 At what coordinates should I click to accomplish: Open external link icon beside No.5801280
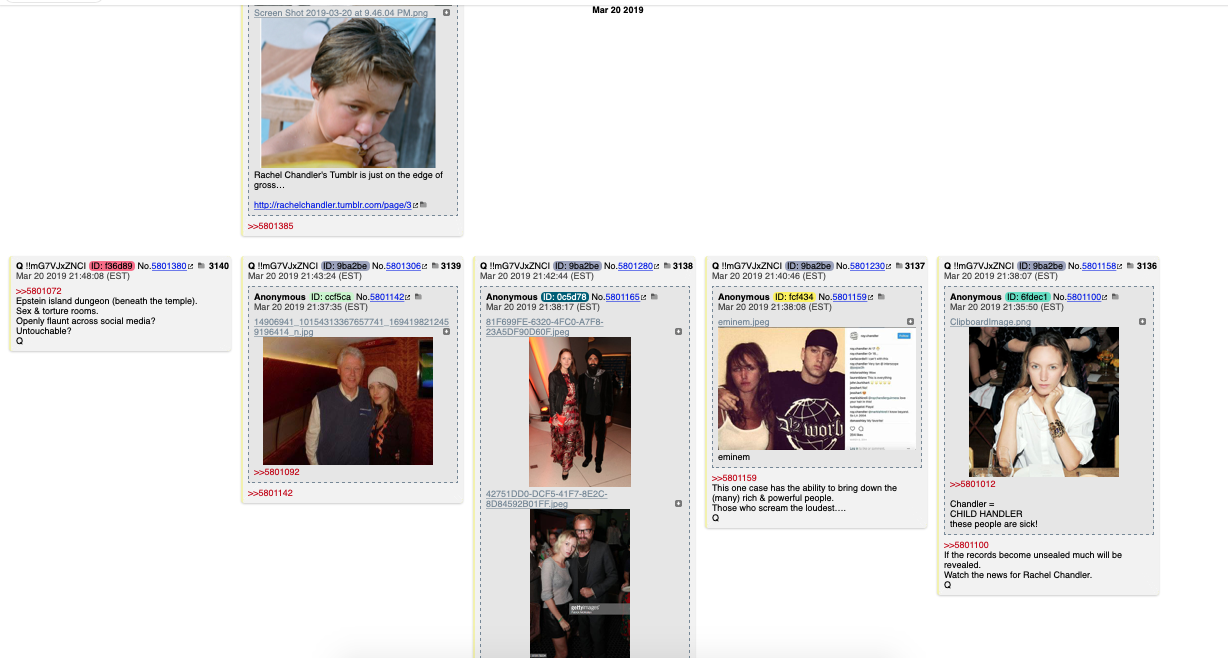(x=655, y=266)
